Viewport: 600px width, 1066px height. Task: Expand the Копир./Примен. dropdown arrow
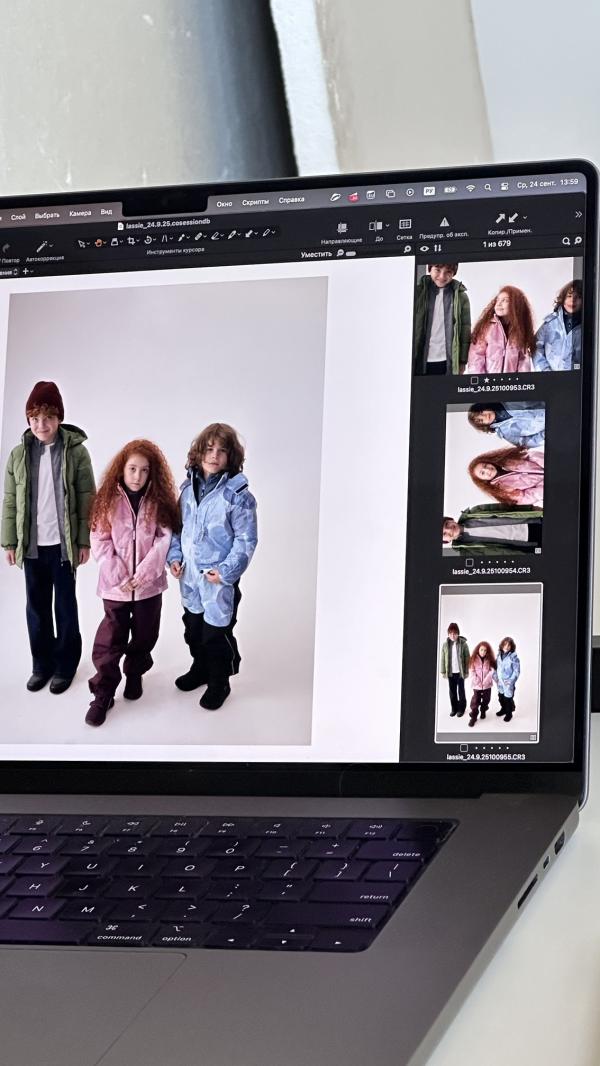click(x=525, y=217)
